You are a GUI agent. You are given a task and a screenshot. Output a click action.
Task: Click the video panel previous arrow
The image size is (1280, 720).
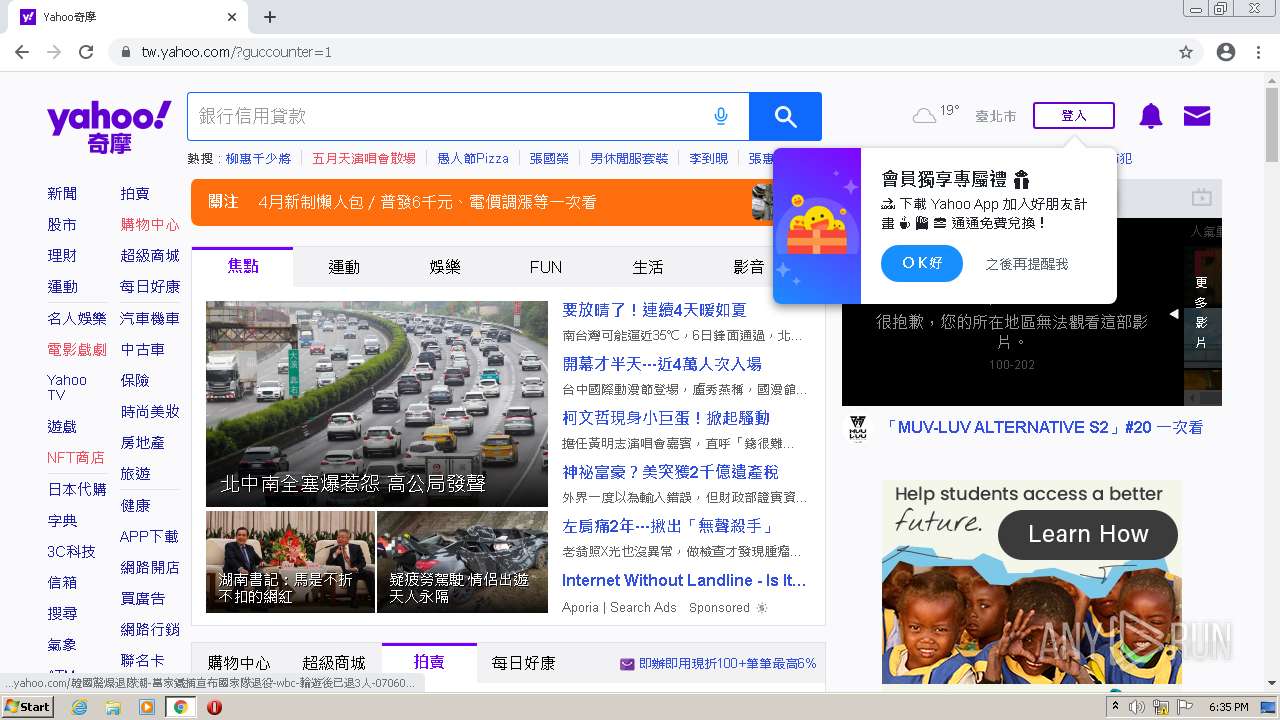1174,314
